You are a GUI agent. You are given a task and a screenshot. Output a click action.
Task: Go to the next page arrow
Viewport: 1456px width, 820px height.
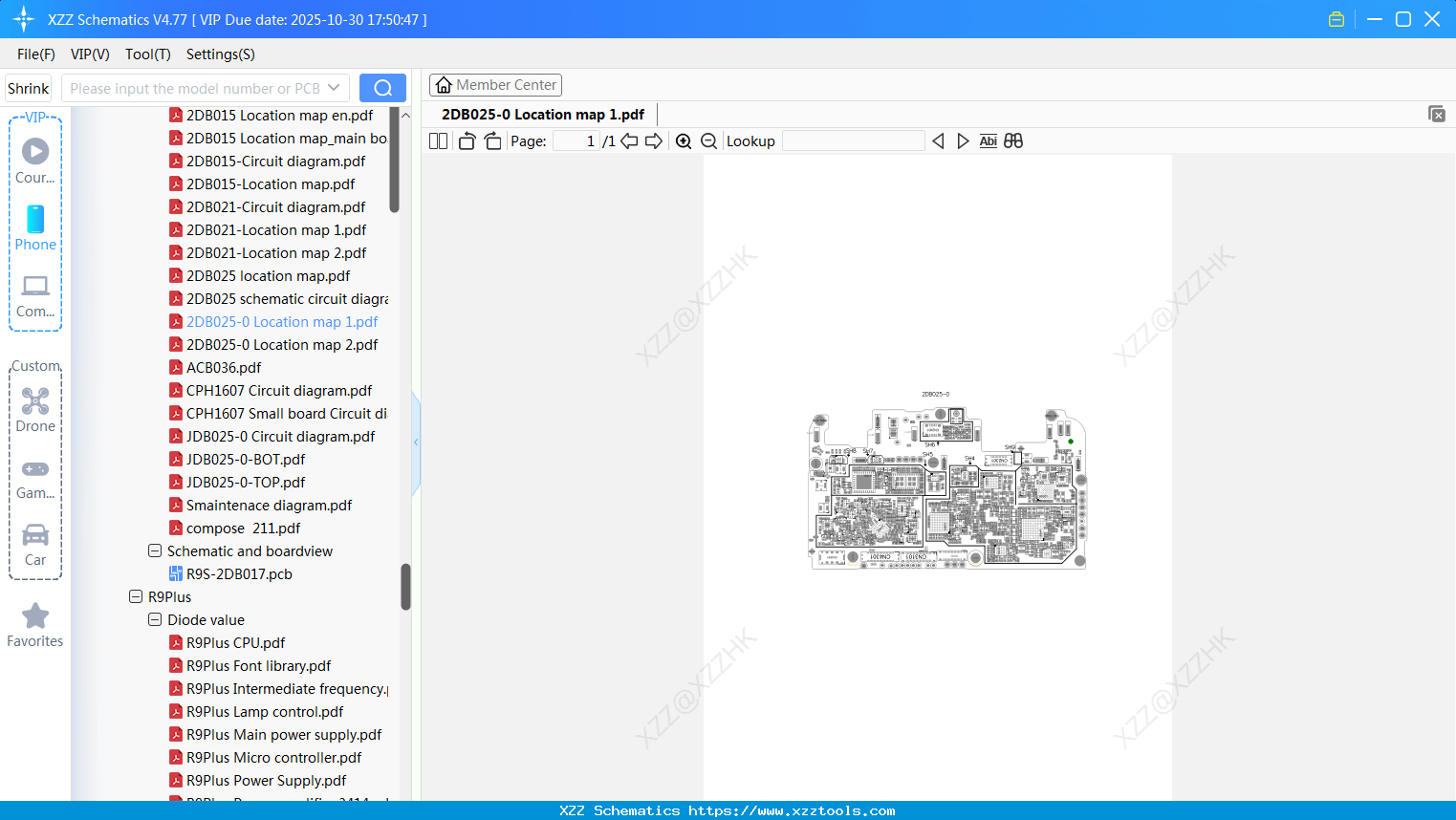click(x=654, y=141)
